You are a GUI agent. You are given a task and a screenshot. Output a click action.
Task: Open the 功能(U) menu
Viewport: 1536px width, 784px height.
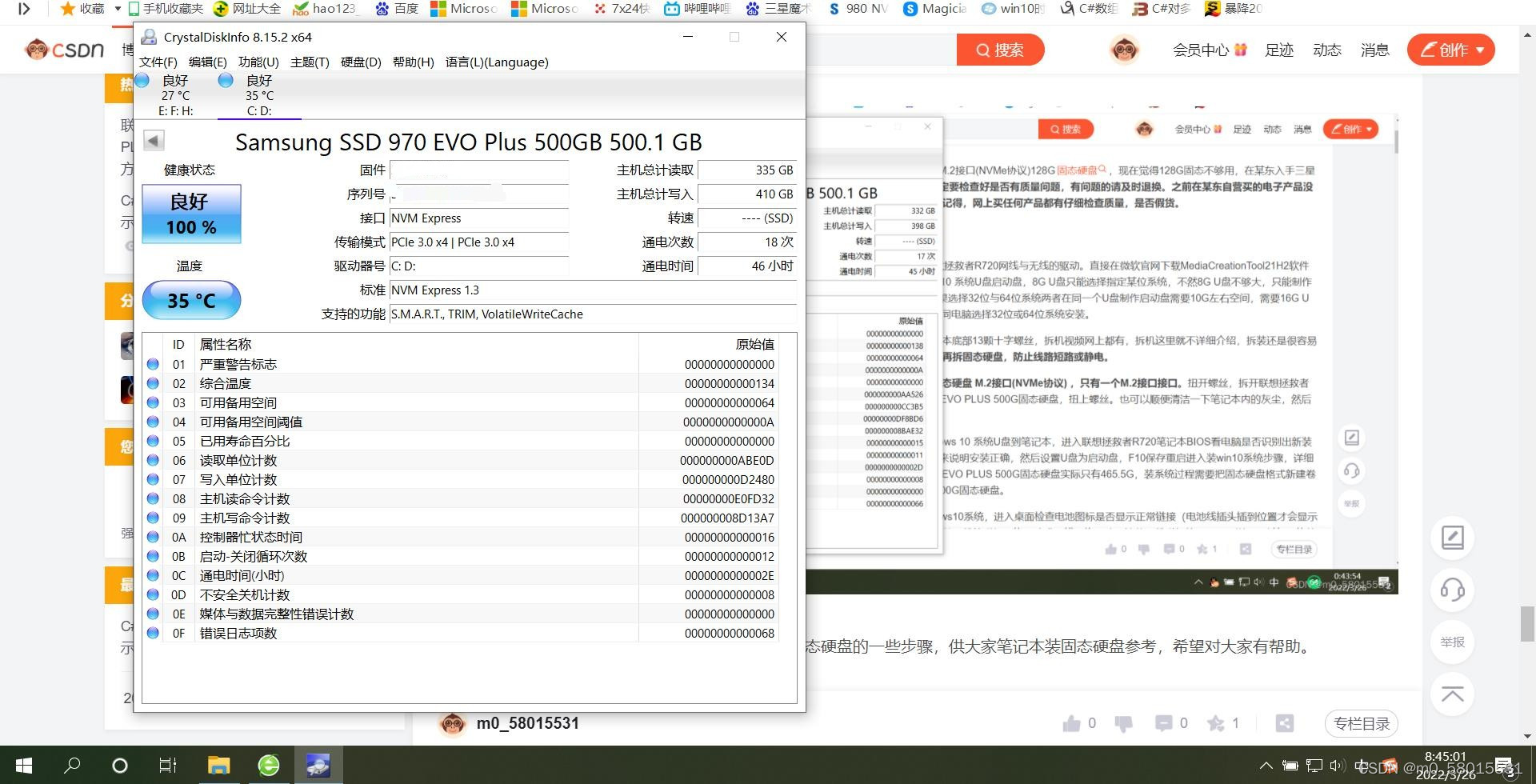click(x=258, y=62)
